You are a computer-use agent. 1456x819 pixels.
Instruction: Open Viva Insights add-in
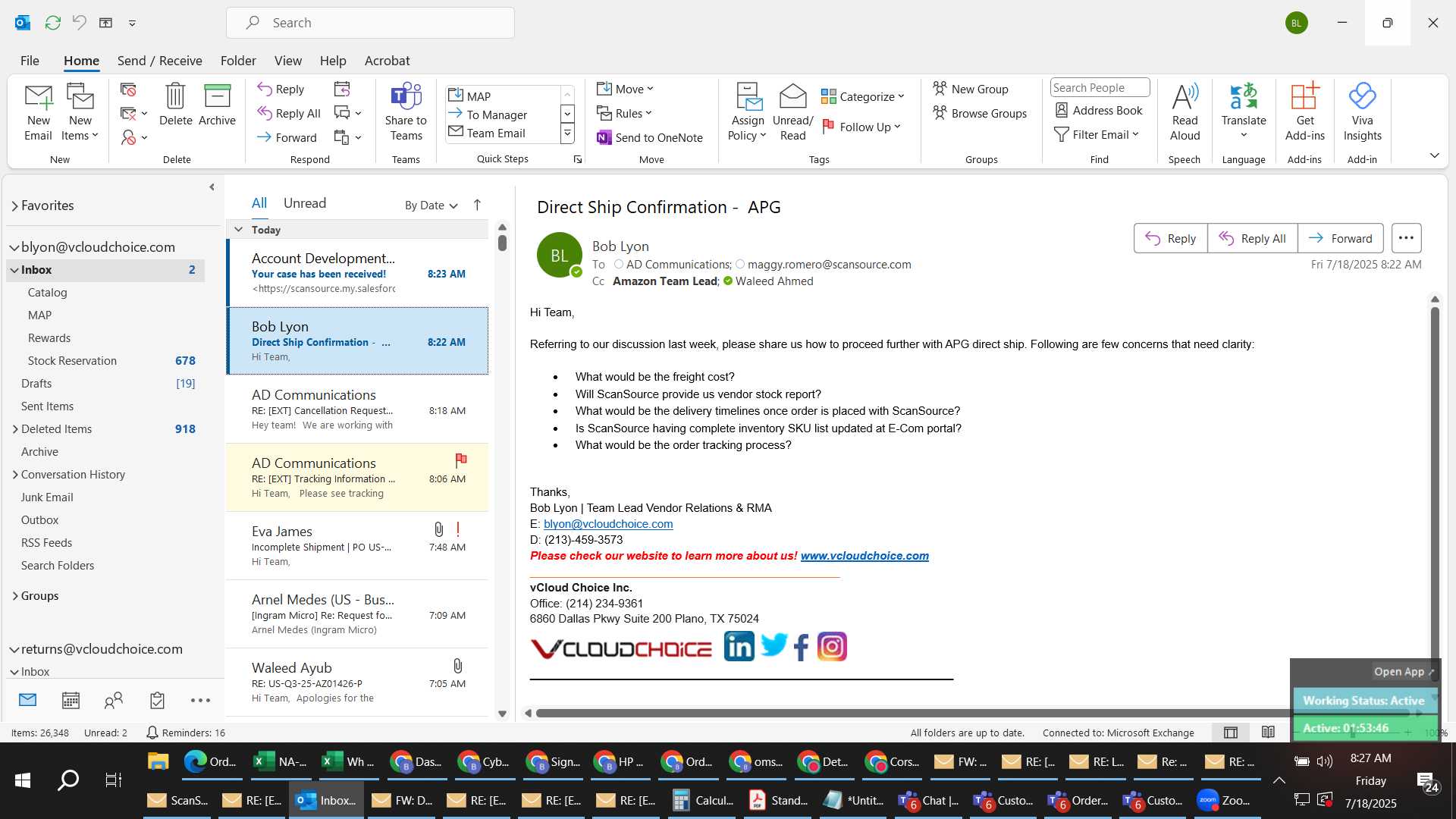click(1362, 112)
